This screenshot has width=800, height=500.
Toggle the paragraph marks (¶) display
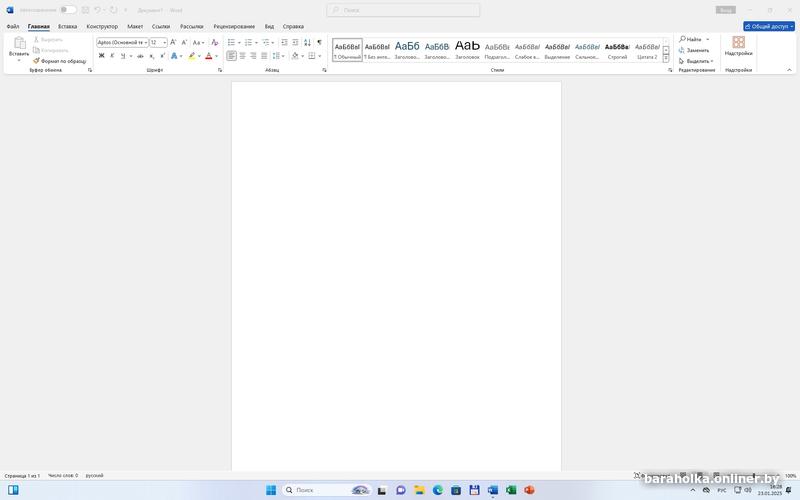pos(319,42)
